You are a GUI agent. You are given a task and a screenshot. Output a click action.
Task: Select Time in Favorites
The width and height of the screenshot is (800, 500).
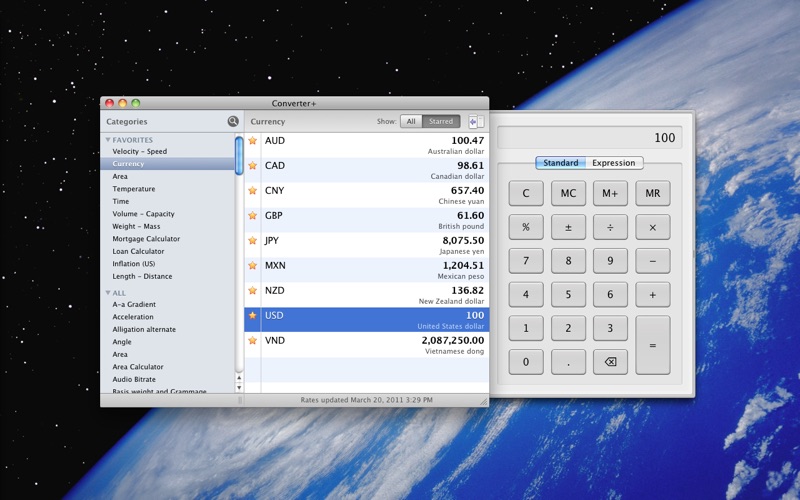coord(121,202)
